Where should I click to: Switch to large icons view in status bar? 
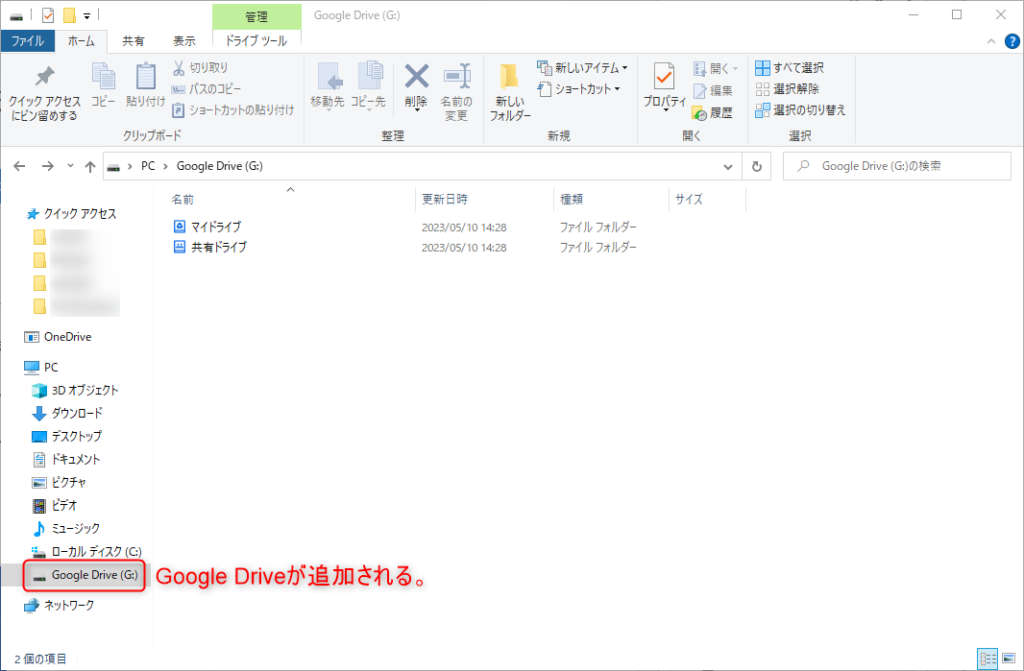pos(1009,658)
